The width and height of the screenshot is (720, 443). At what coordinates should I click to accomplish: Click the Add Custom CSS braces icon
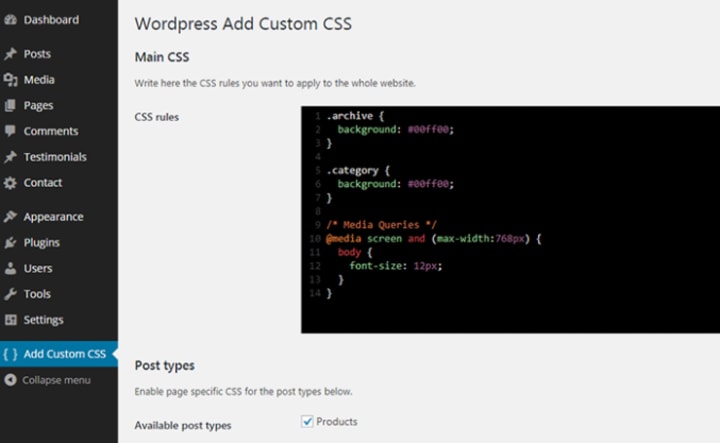click(11, 354)
